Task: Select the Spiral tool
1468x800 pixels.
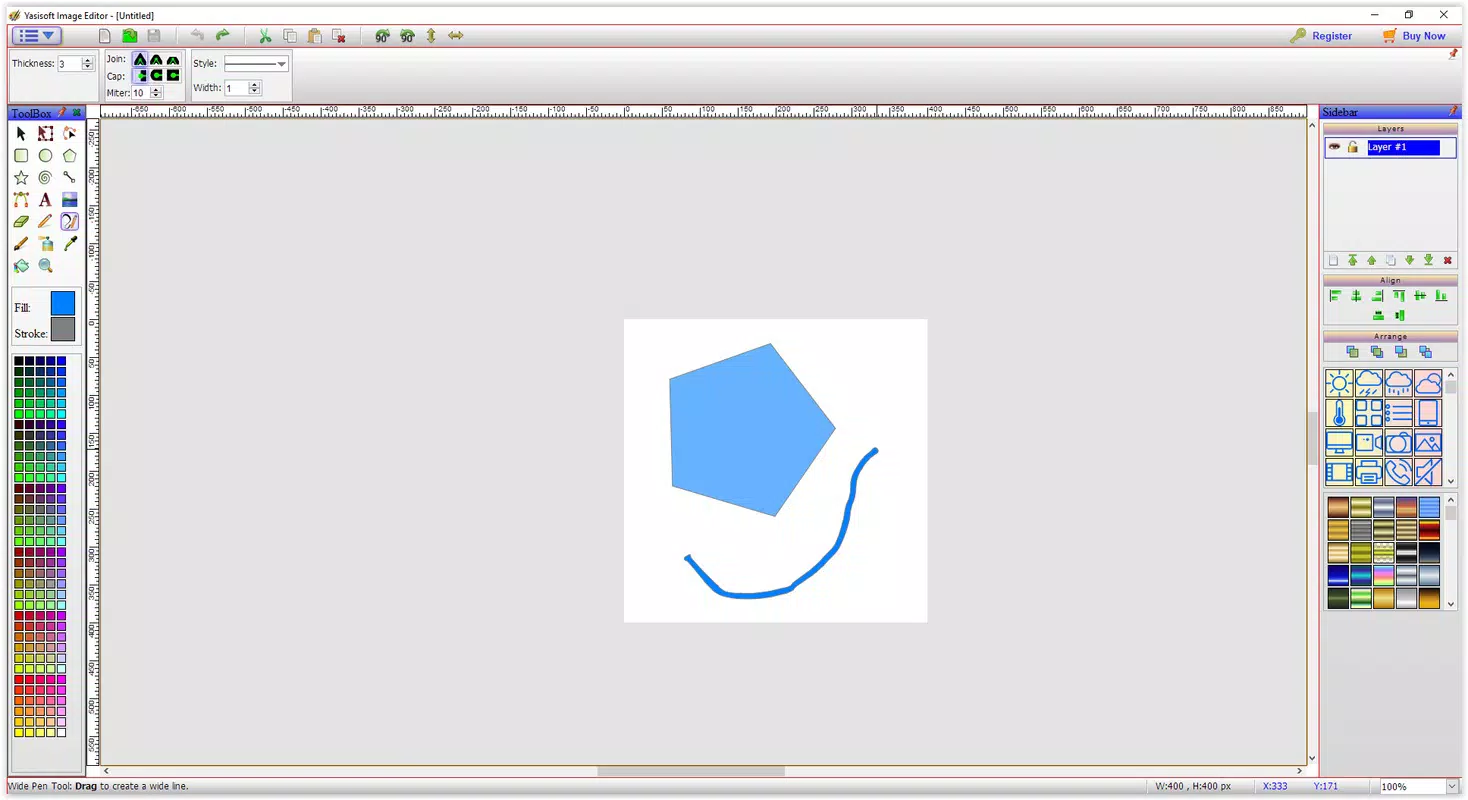Action: click(x=45, y=177)
